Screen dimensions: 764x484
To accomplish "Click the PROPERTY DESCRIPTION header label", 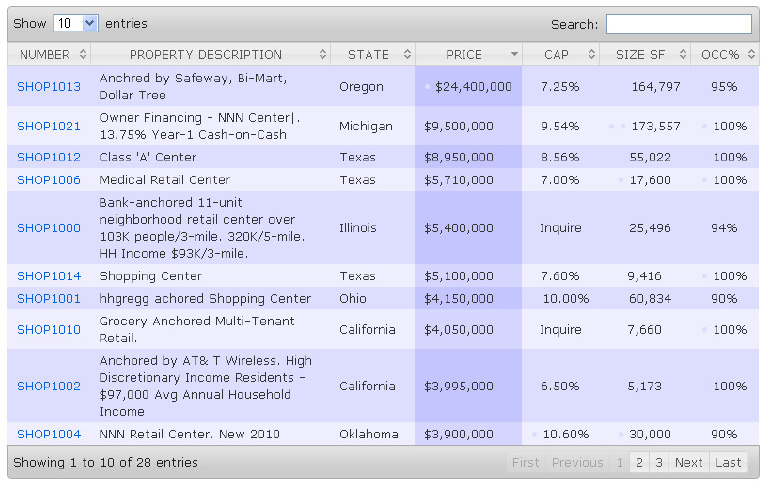I will 206,55.
